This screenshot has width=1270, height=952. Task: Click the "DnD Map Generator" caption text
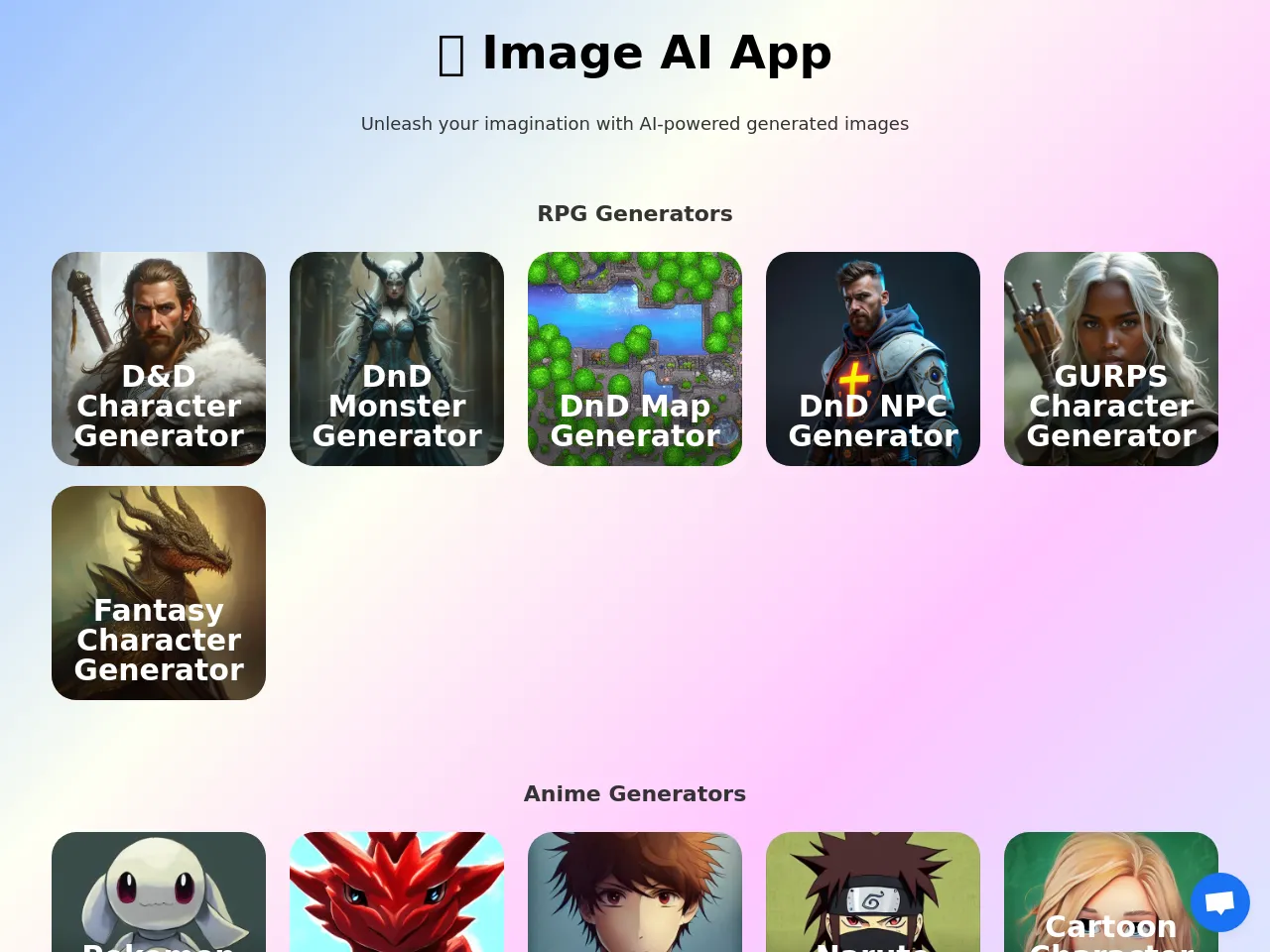635,420
